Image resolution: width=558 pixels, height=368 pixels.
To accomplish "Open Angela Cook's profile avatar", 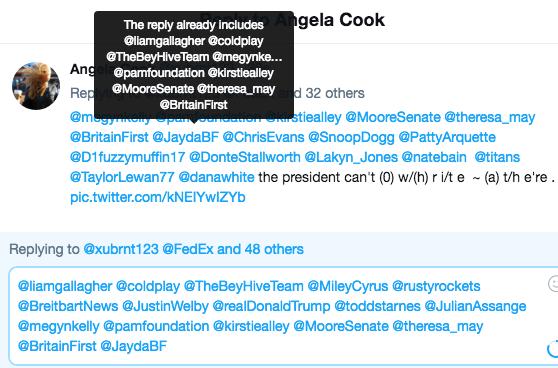I will point(36,86).
